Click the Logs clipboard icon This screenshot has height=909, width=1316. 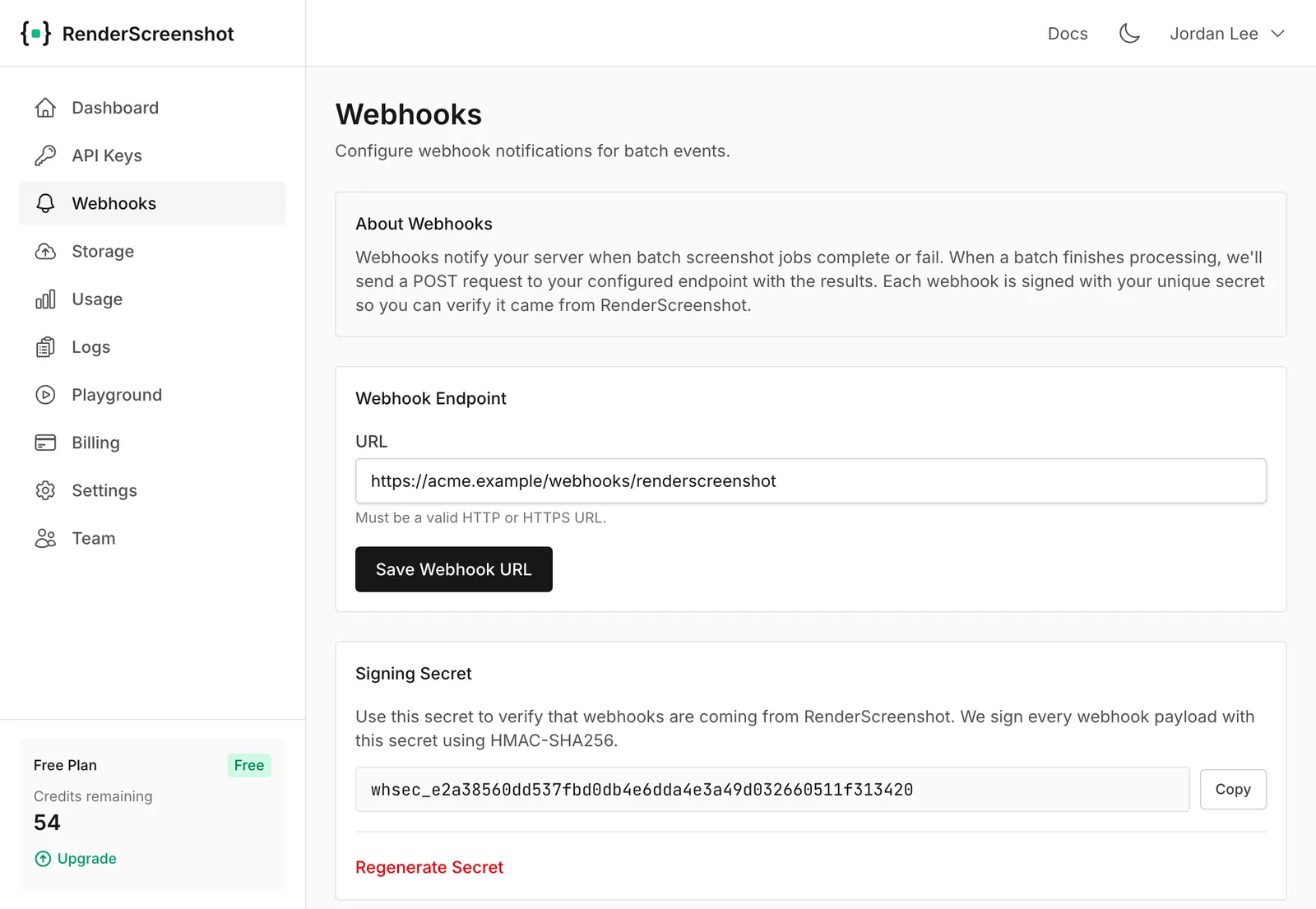coord(45,347)
